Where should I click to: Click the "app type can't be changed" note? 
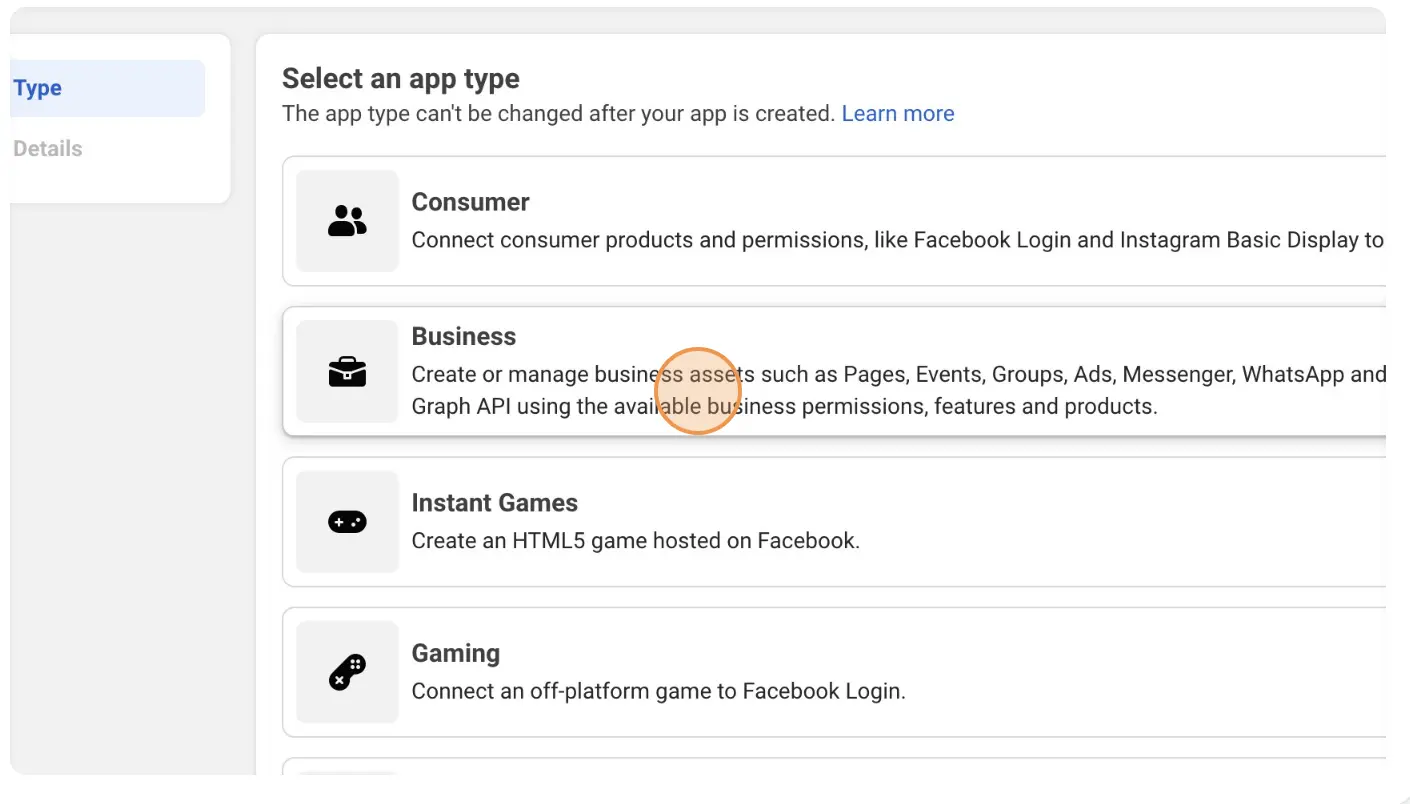(558, 114)
